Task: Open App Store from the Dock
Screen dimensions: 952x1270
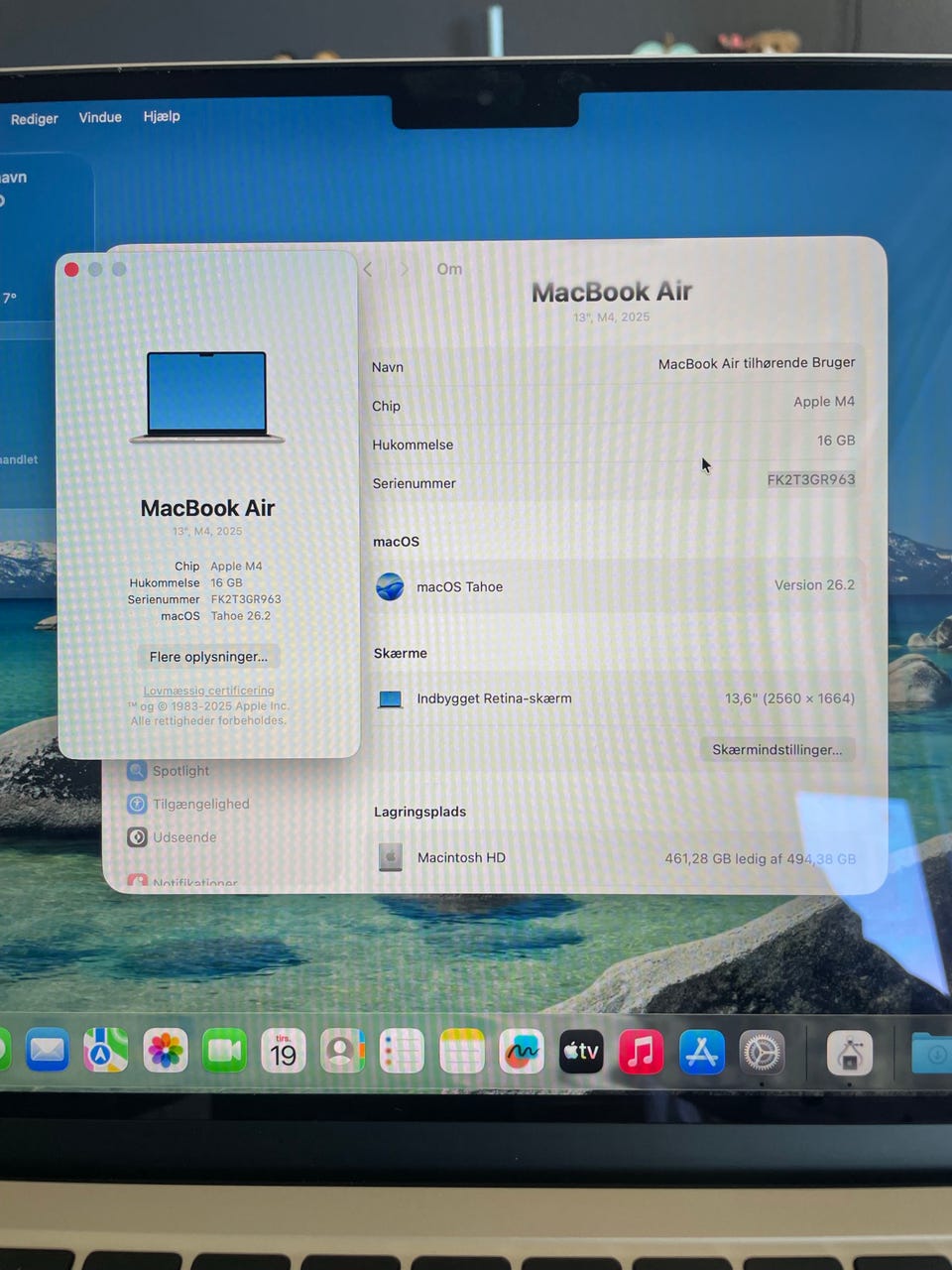Action: click(x=701, y=1052)
